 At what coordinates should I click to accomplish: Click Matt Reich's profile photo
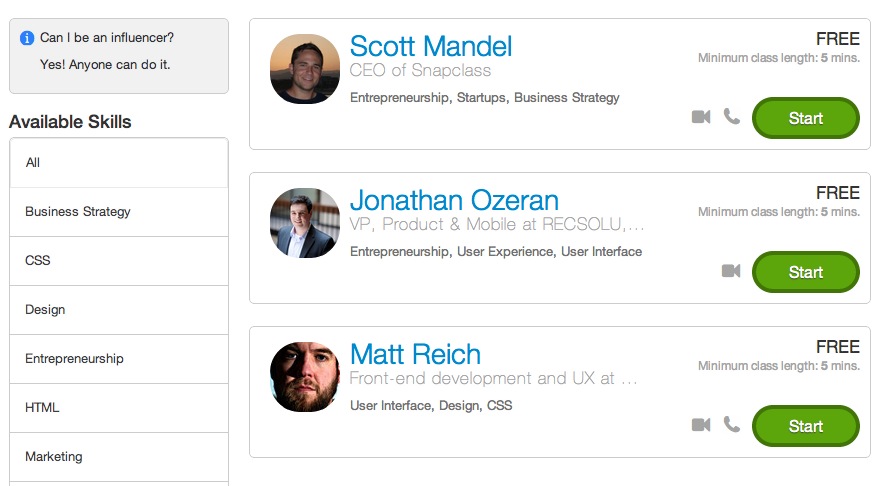pyautogui.click(x=304, y=377)
